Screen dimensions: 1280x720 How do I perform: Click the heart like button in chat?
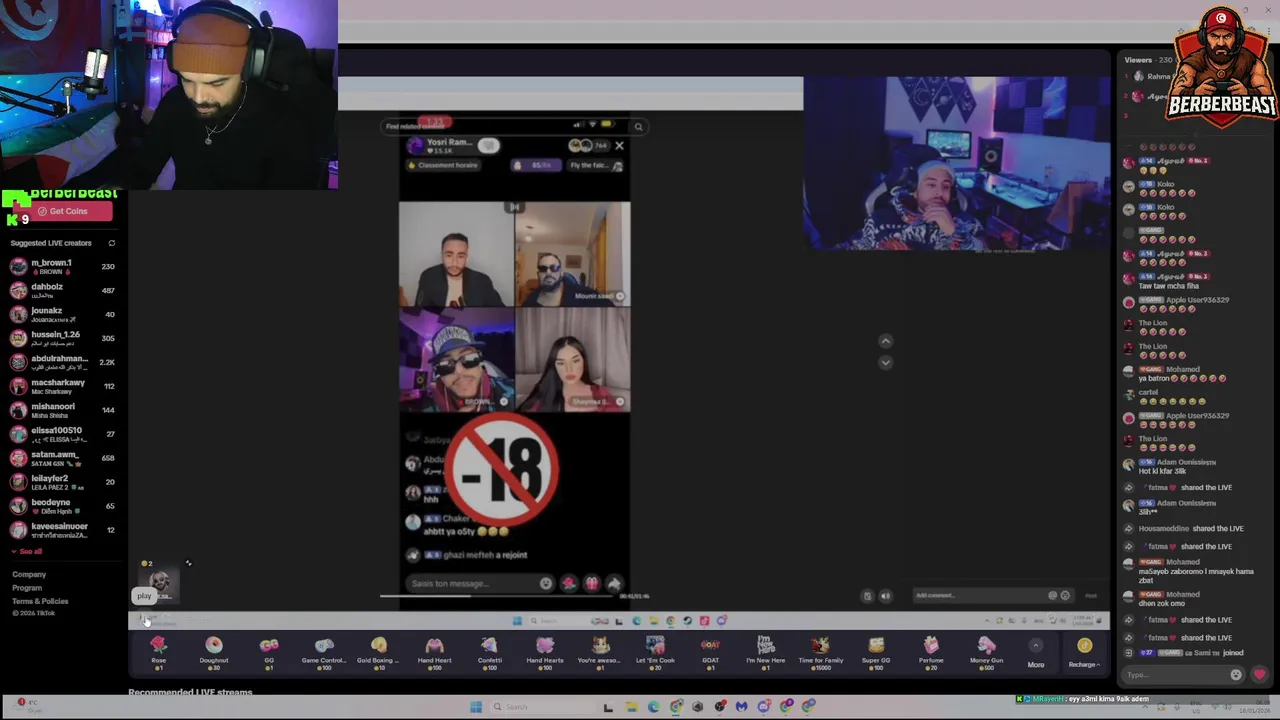pos(1259,674)
